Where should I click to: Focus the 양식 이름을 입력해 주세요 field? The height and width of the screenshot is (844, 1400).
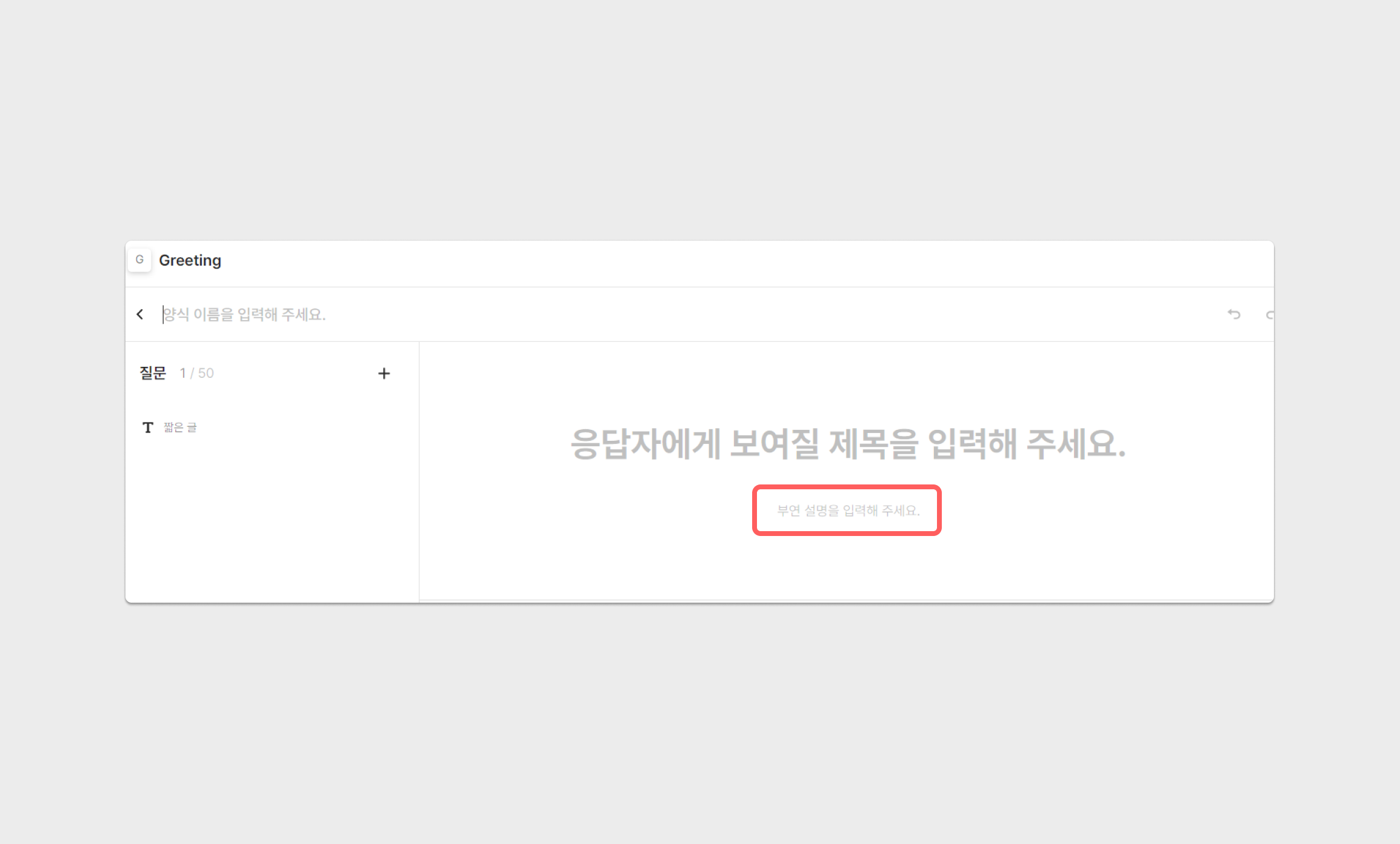tap(244, 314)
